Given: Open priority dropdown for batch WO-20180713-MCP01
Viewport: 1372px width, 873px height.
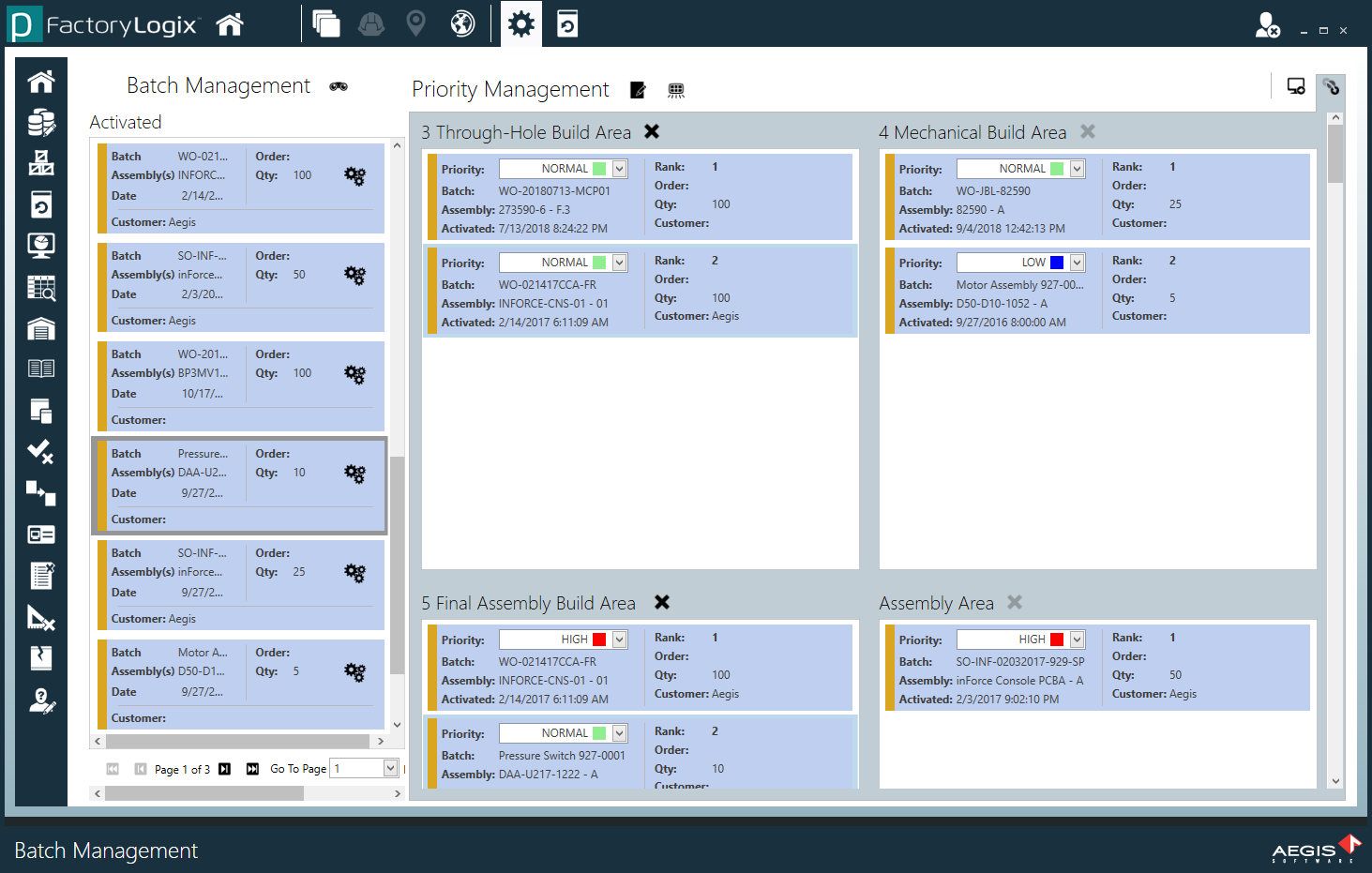Looking at the screenshot, I should pos(617,167).
